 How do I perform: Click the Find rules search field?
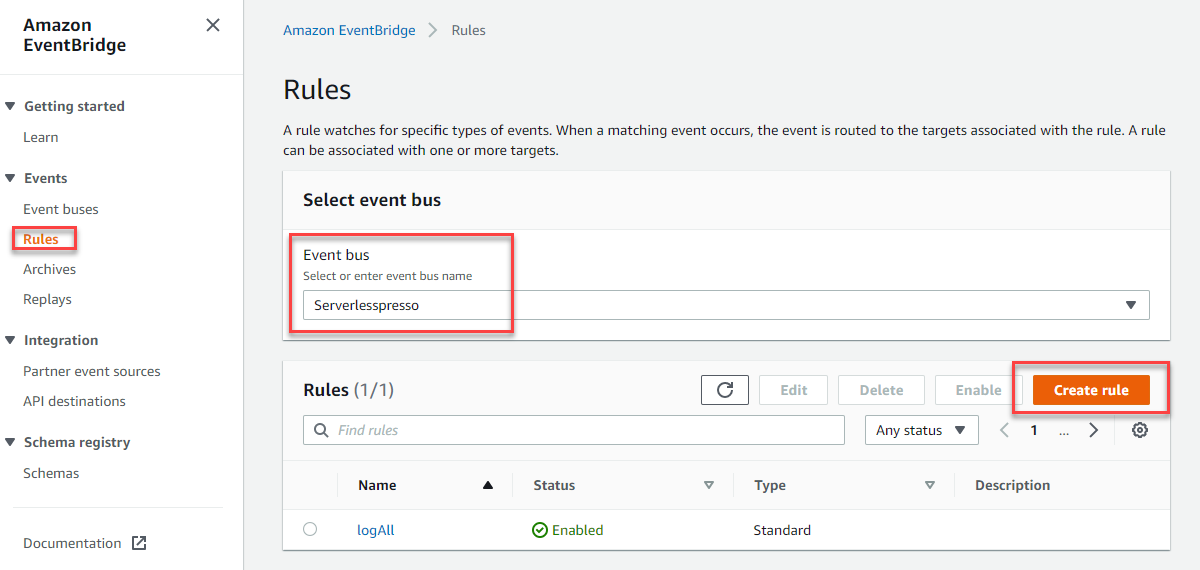tap(574, 430)
